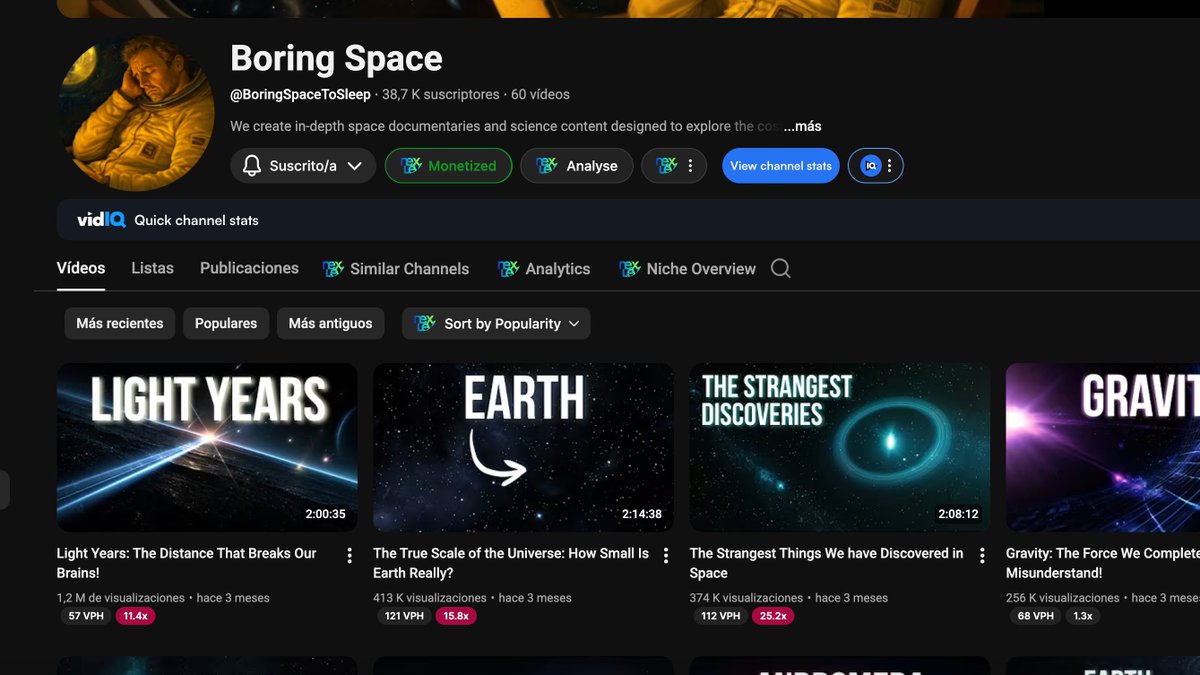Click the vidIQ logo
This screenshot has height=675, width=1200.
click(x=101, y=220)
